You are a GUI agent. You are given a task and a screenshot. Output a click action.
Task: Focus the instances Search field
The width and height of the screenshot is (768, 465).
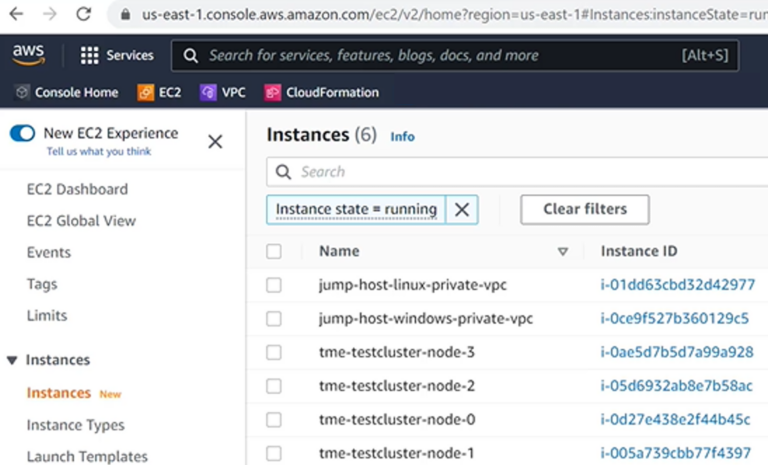click(530, 172)
